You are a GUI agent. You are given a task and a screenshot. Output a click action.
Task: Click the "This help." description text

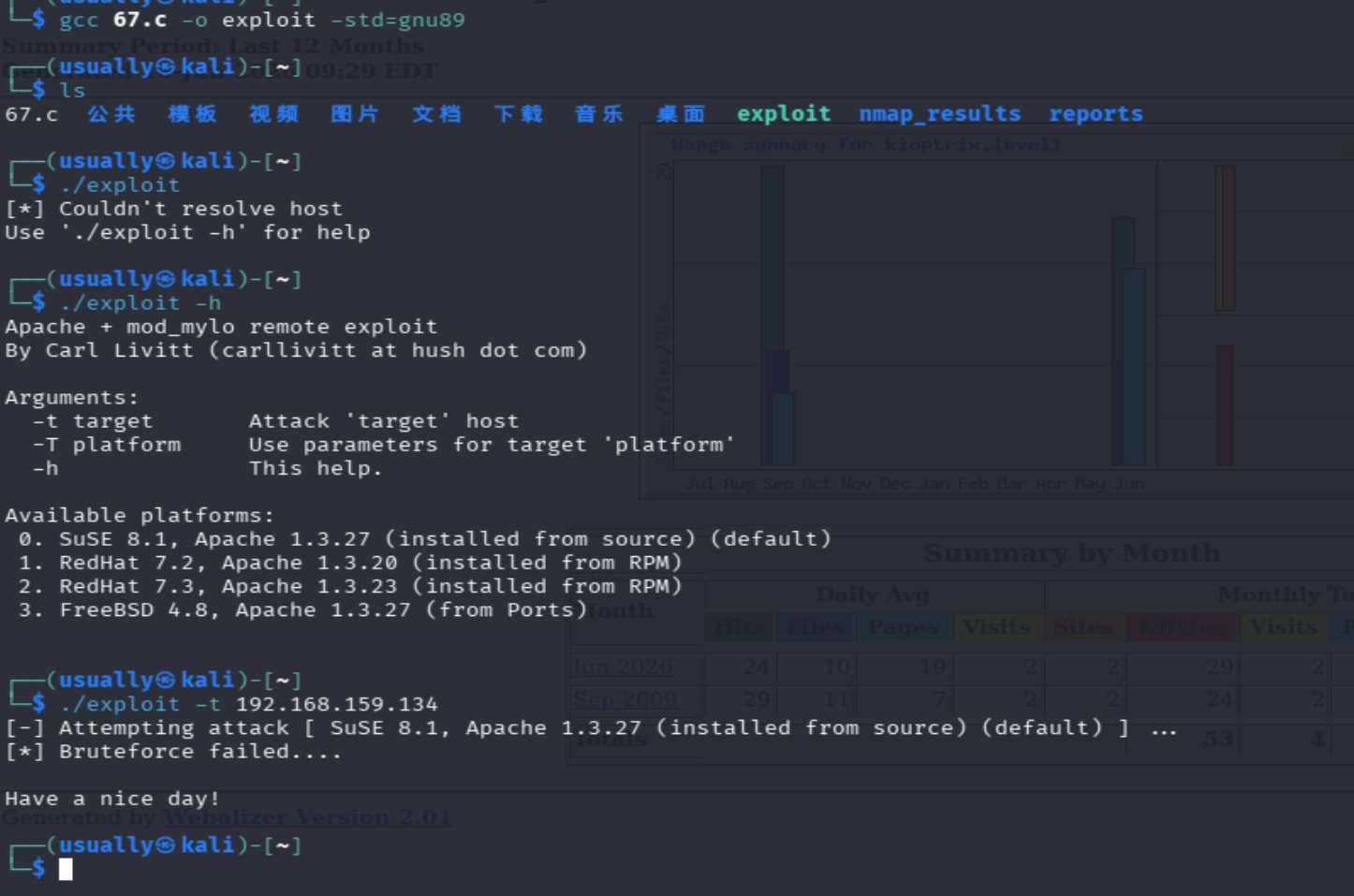tap(316, 468)
